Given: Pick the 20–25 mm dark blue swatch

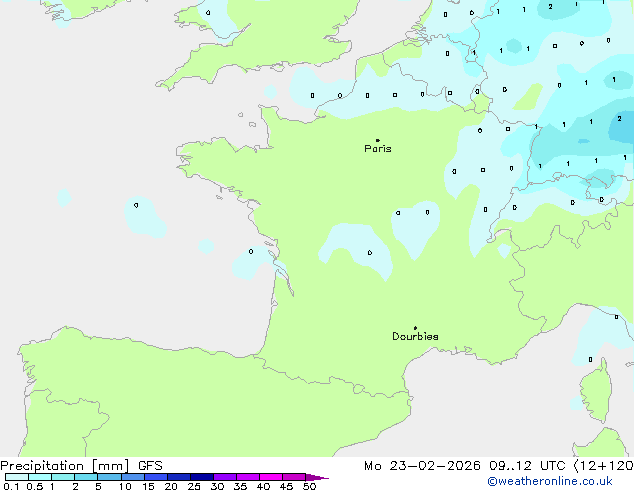Looking at the screenshot, I should tap(178, 477).
